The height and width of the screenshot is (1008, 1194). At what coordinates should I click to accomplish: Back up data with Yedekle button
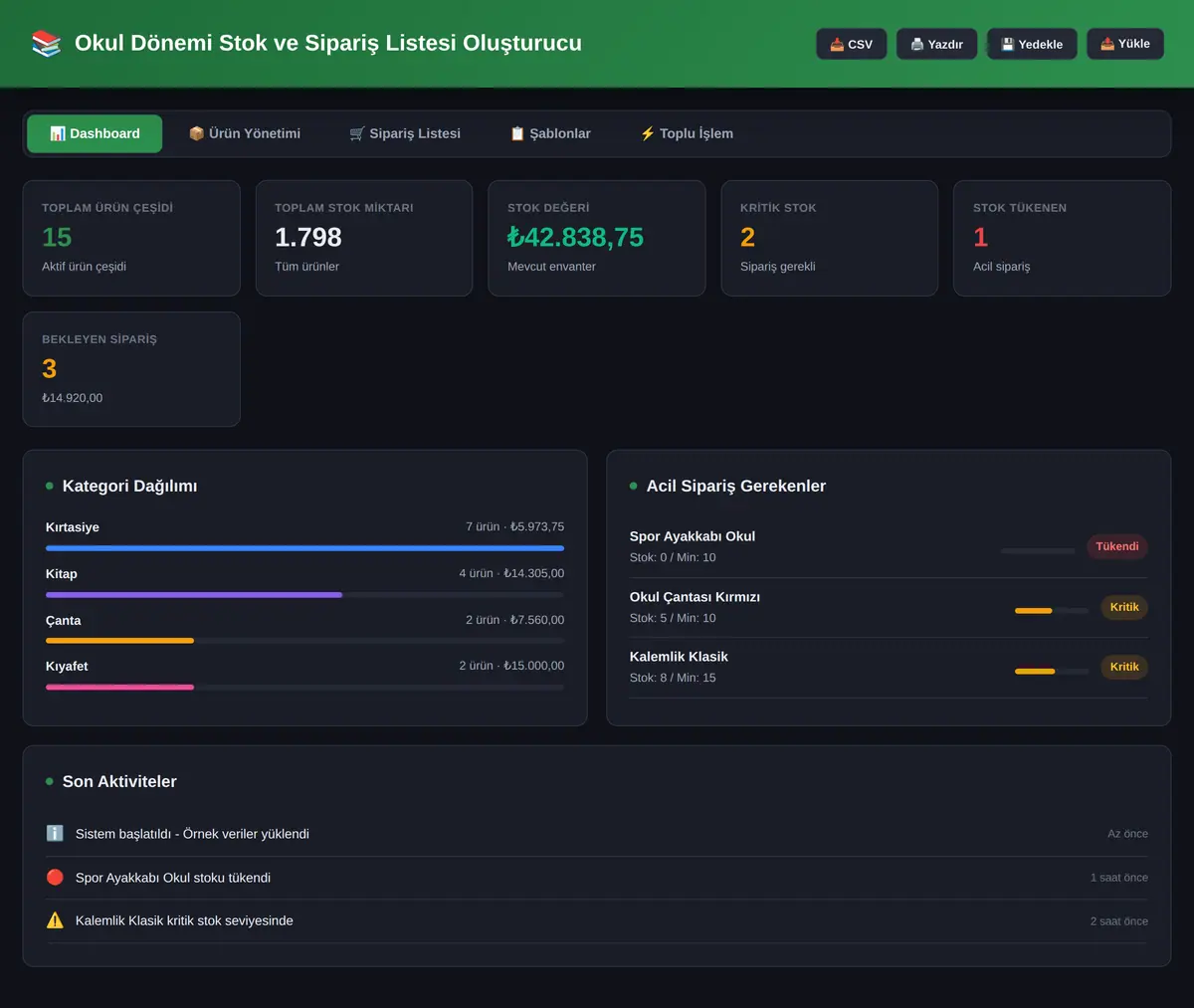[x=1032, y=44]
